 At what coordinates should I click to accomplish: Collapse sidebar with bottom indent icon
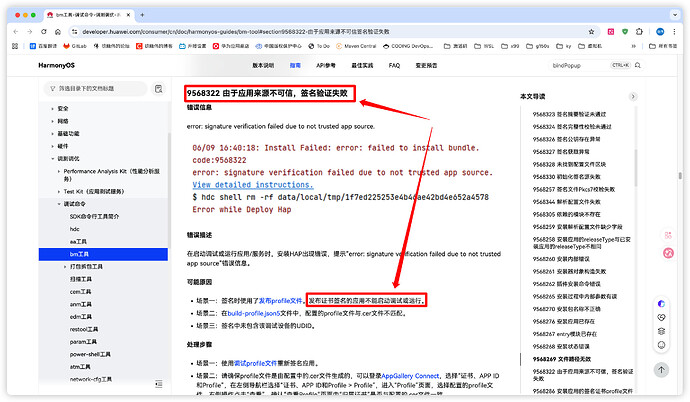coord(158,384)
